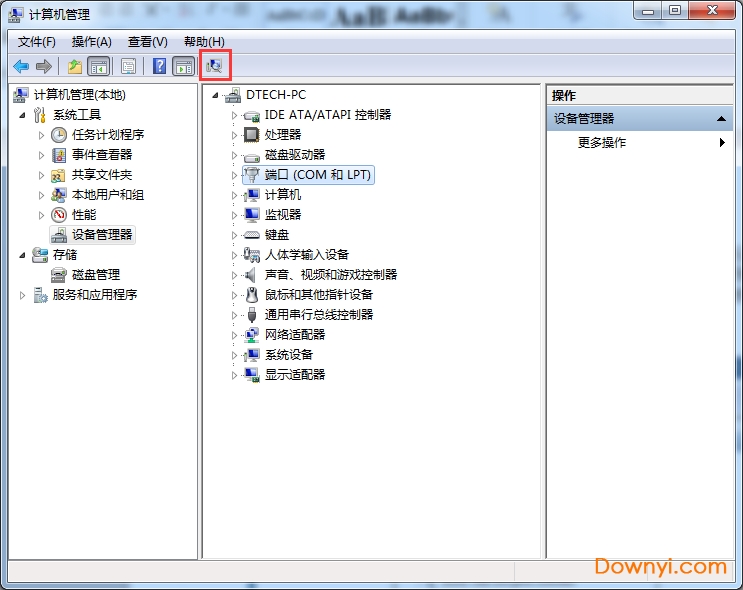743x590 pixels.
Task: Collapse the 存储 tree node
Action: 22,255
